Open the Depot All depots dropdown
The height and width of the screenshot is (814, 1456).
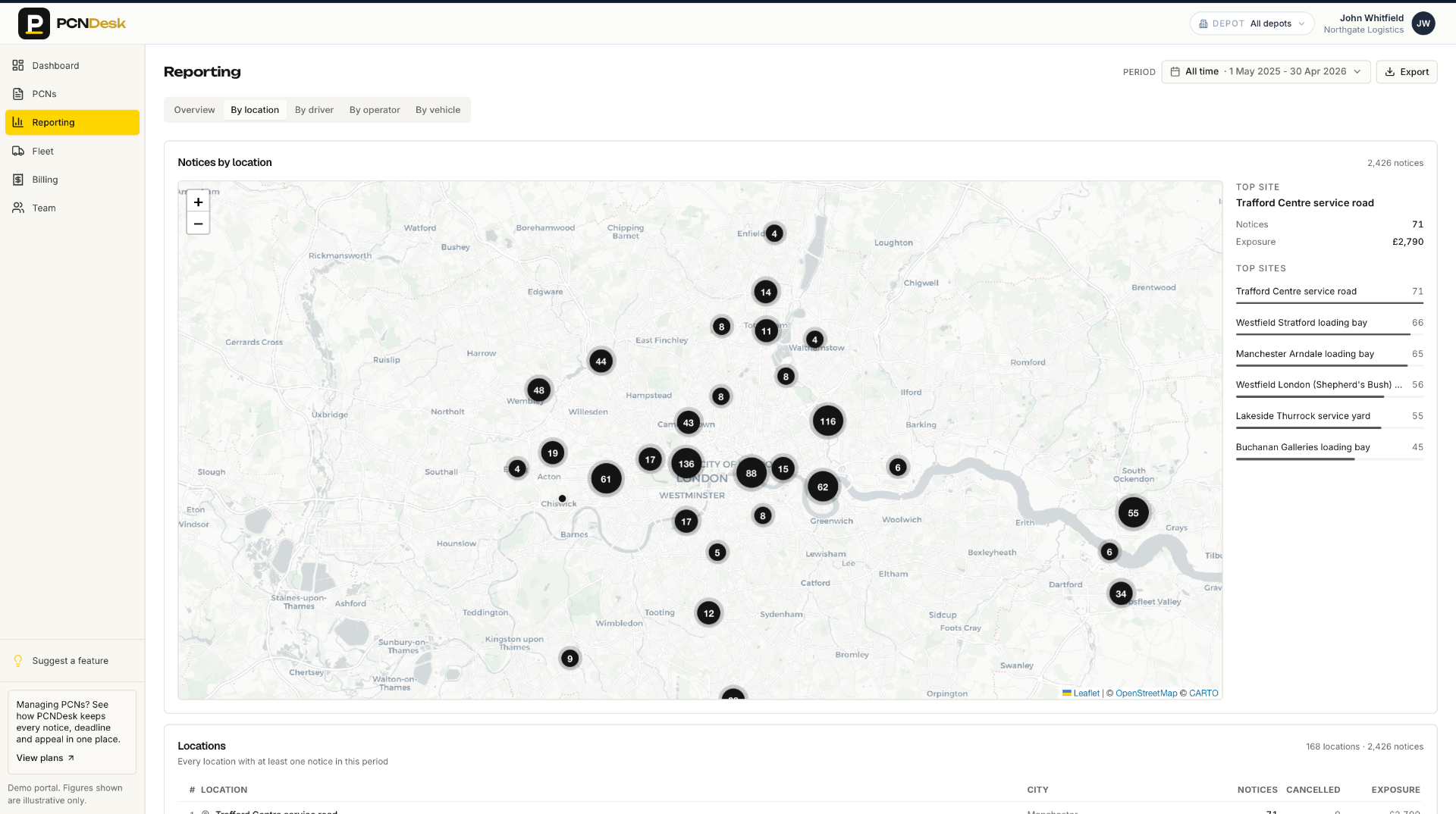tap(1252, 23)
